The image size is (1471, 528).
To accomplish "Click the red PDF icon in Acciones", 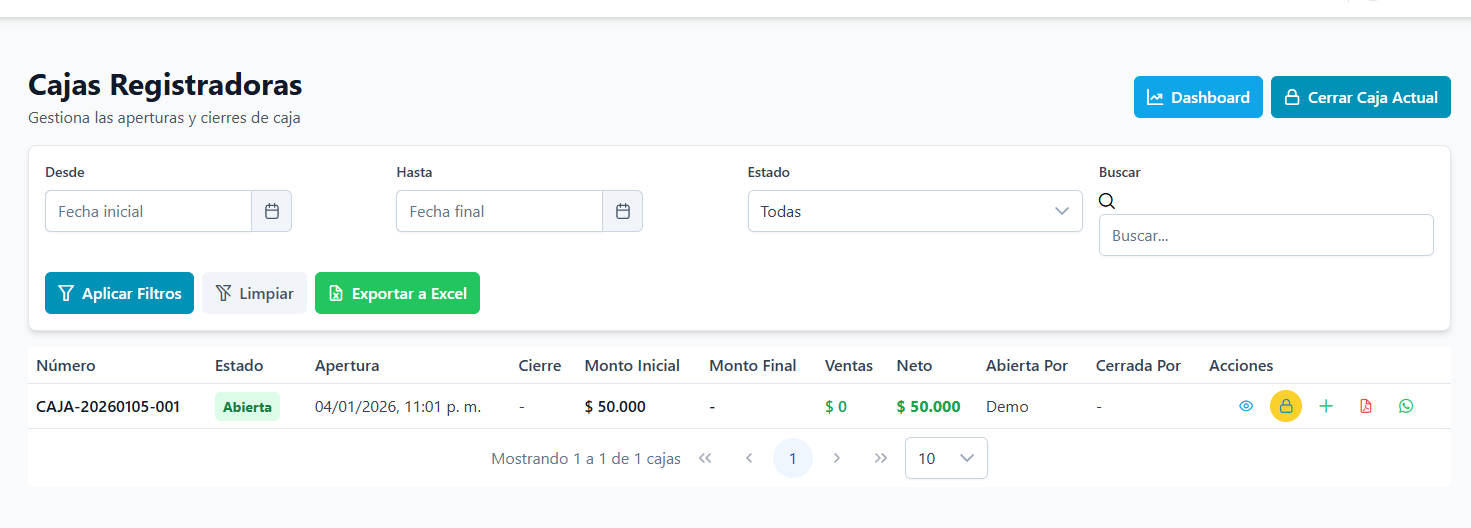I will point(1366,406).
